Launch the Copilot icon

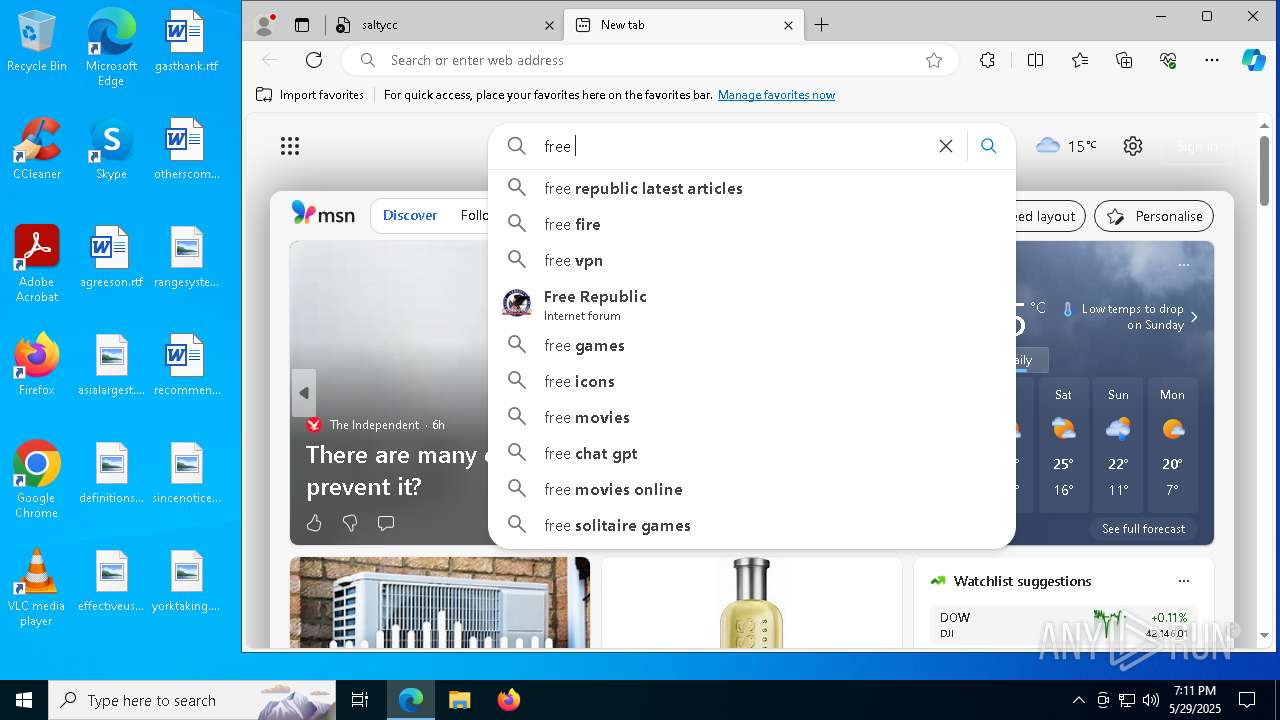(1253, 60)
